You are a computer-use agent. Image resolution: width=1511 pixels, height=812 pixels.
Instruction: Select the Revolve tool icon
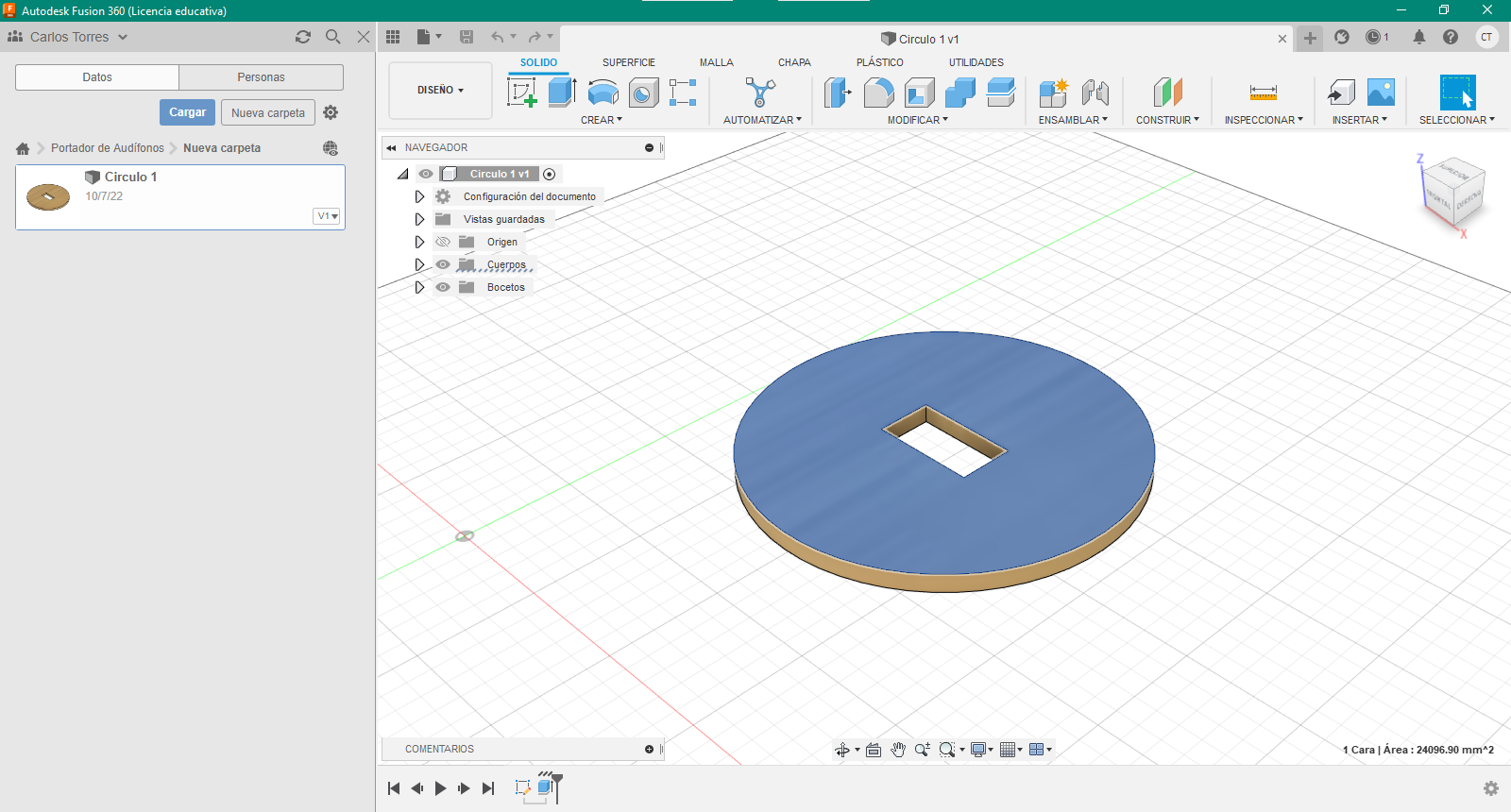coord(603,93)
